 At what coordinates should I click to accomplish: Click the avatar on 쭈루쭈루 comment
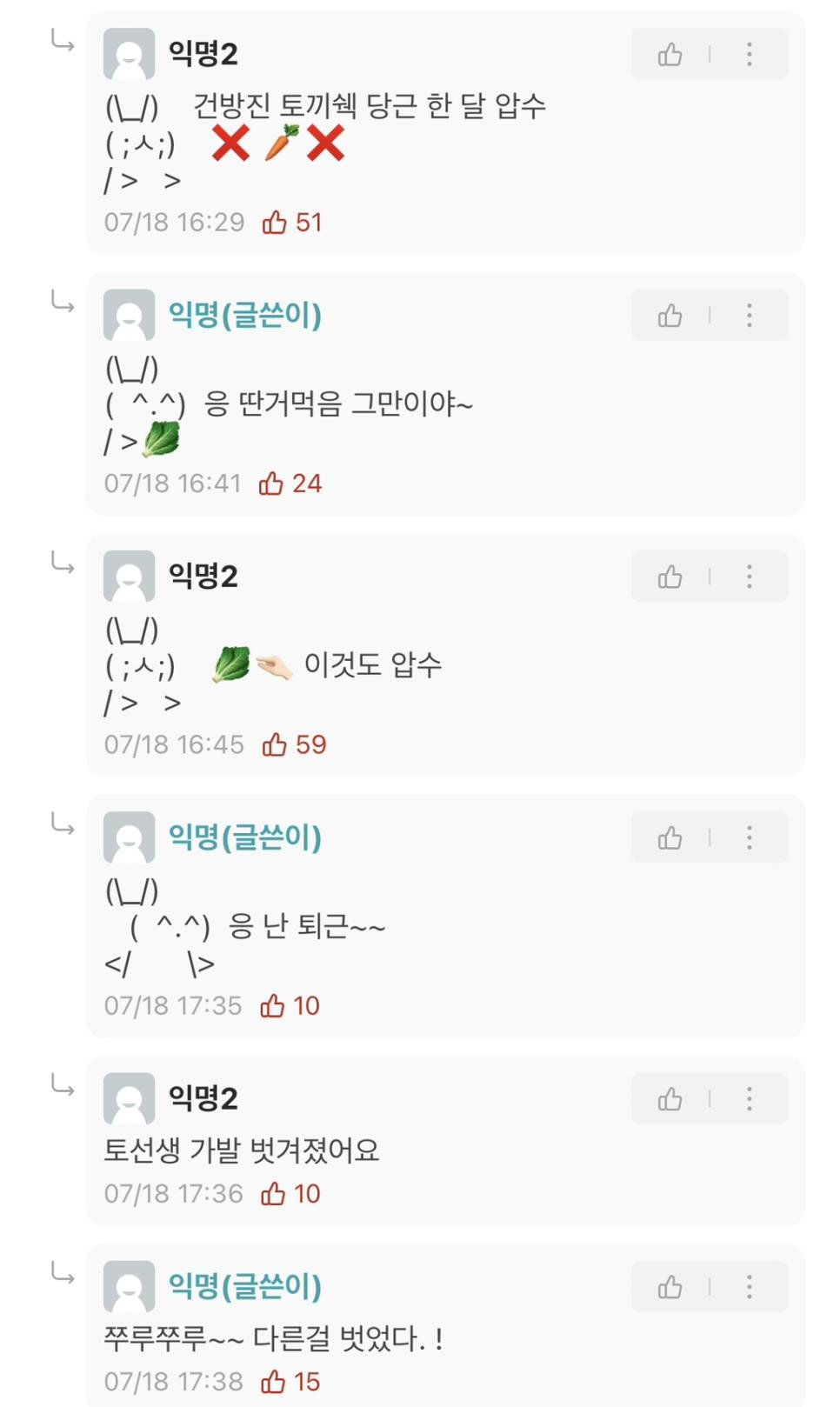[129, 1286]
